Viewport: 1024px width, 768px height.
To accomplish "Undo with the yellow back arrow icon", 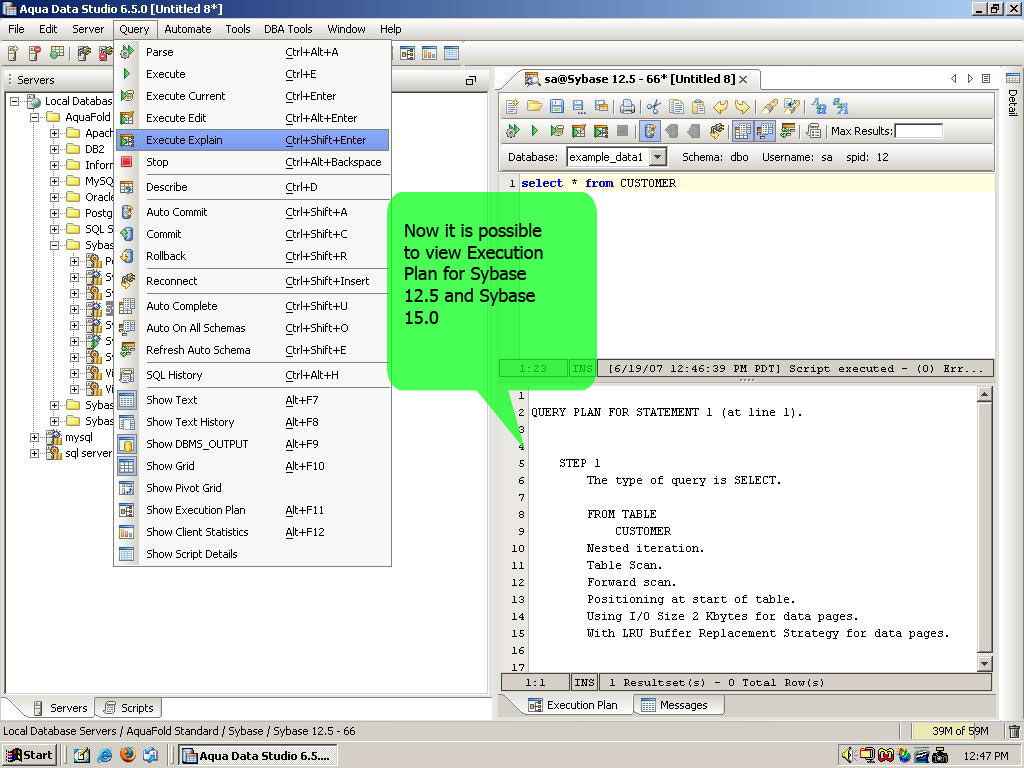I will pyautogui.click(x=720, y=106).
